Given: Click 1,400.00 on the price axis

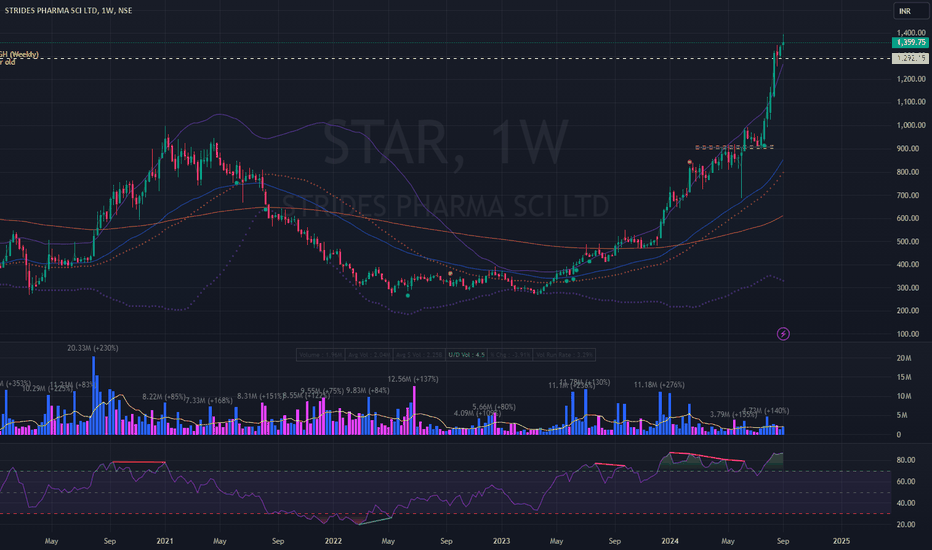Looking at the screenshot, I should coord(911,33).
